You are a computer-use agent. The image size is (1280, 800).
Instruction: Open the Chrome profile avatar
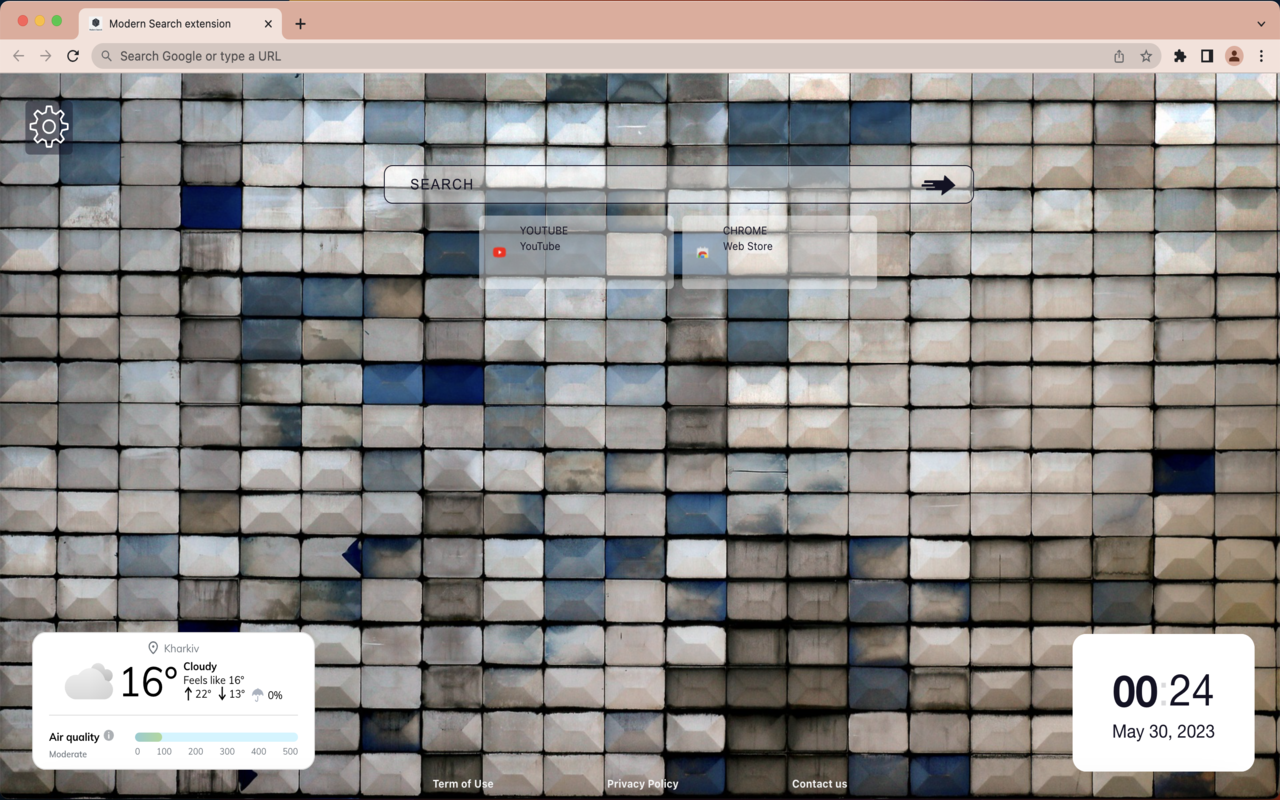click(x=1234, y=56)
